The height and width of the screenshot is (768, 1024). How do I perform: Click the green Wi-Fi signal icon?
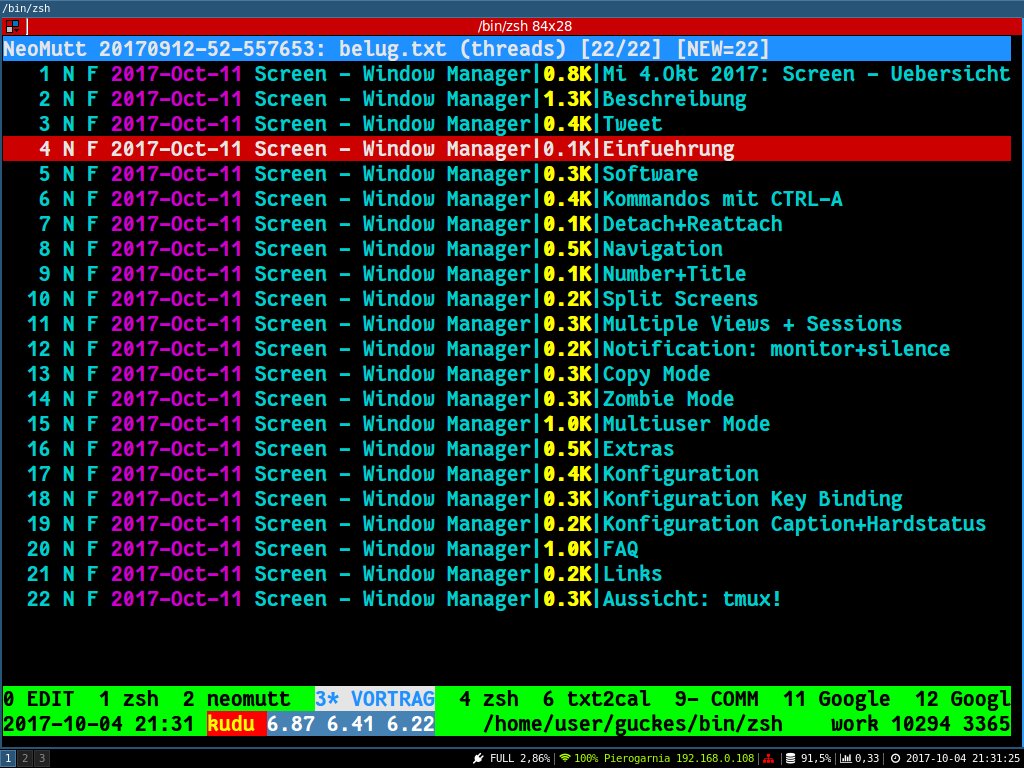tap(565, 758)
